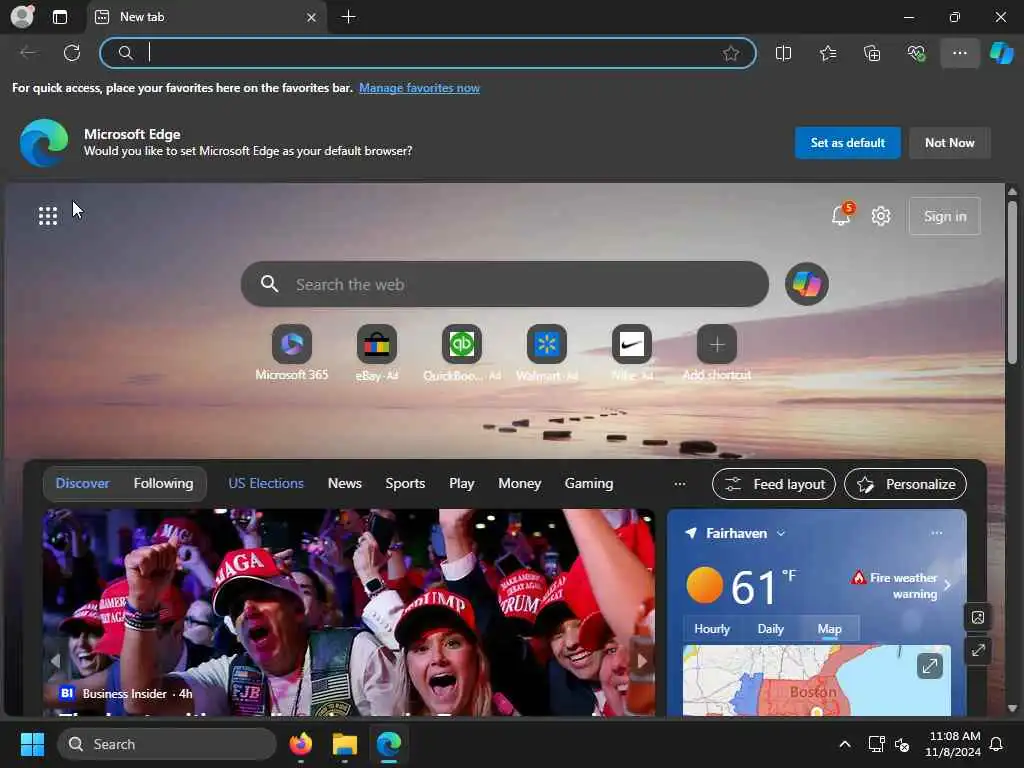1024x768 pixels.
Task: Open the eBay shortcut tile
Action: click(377, 353)
